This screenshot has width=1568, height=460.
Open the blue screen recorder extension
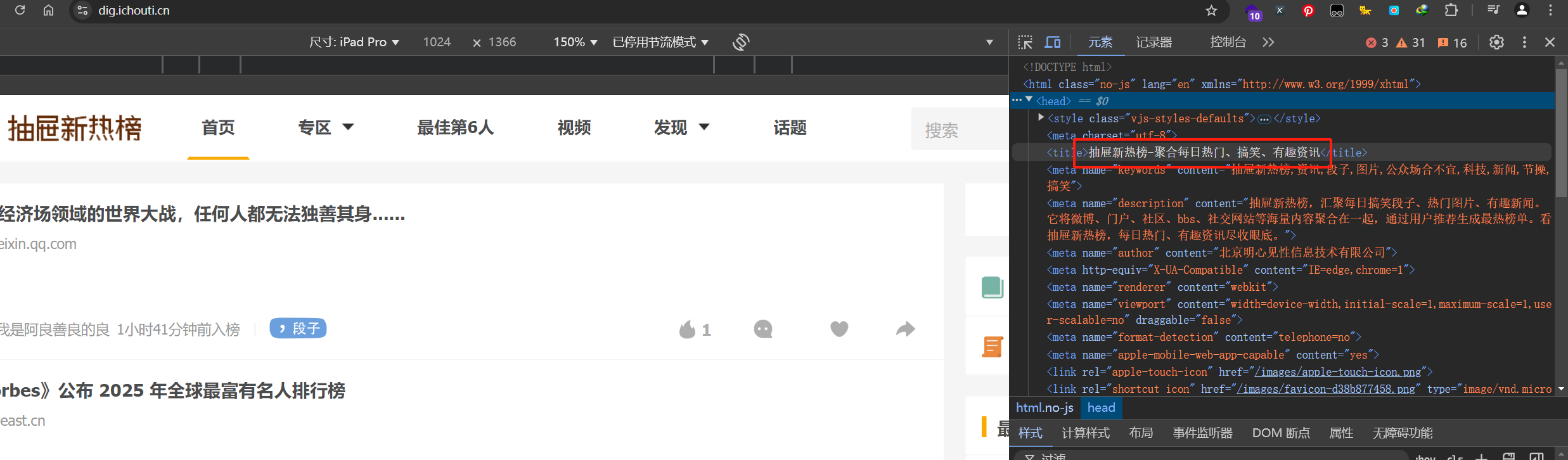tap(1394, 10)
